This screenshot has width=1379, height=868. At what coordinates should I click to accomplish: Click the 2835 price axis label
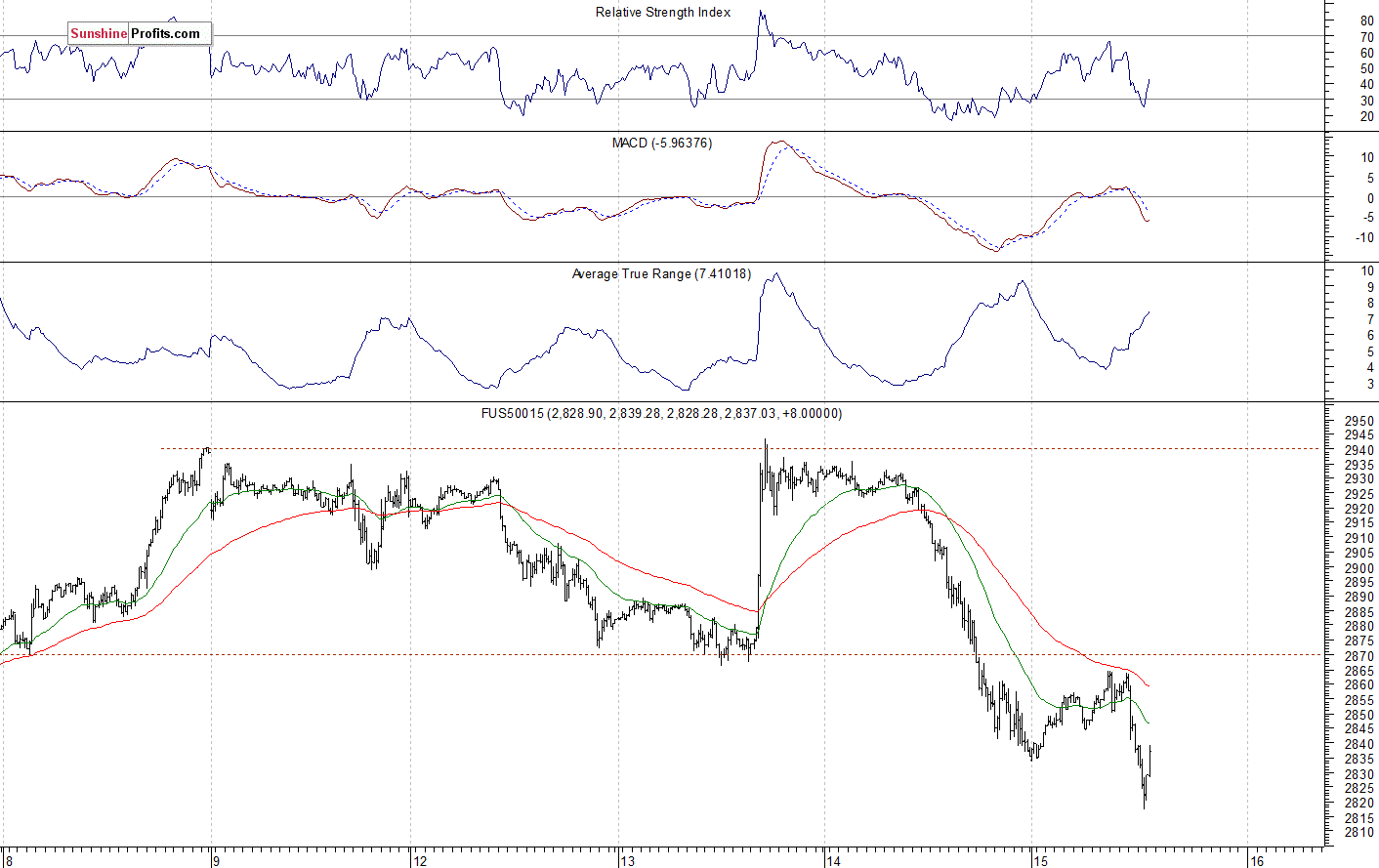pos(1359,759)
